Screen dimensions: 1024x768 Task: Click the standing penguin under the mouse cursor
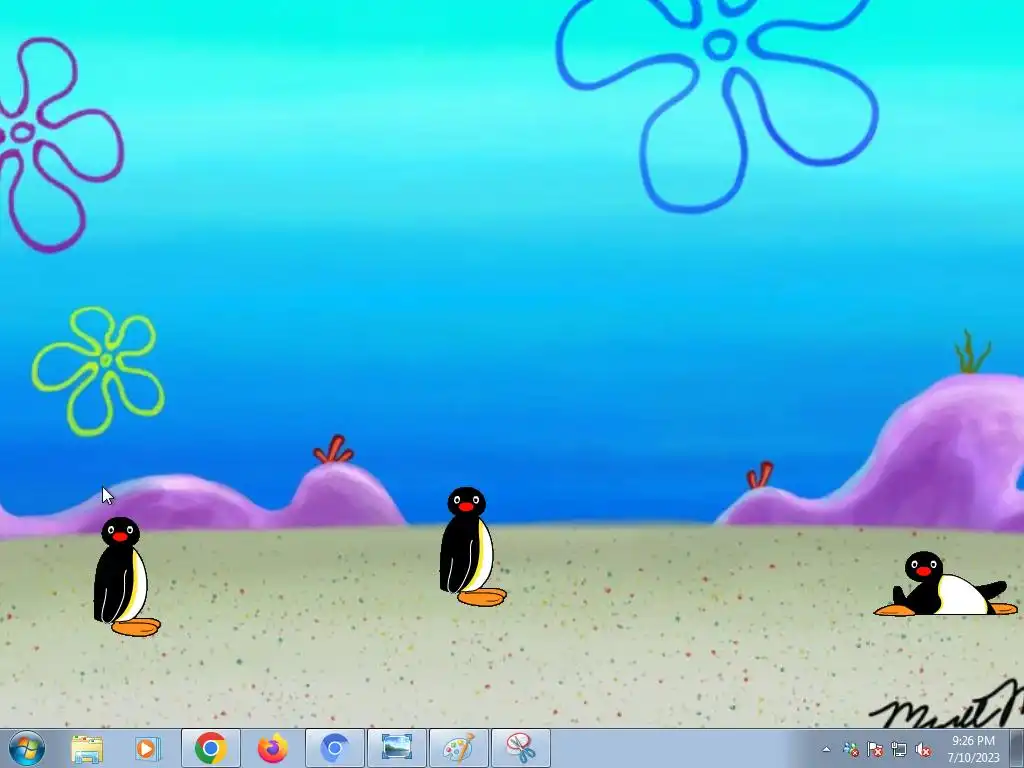coord(125,577)
